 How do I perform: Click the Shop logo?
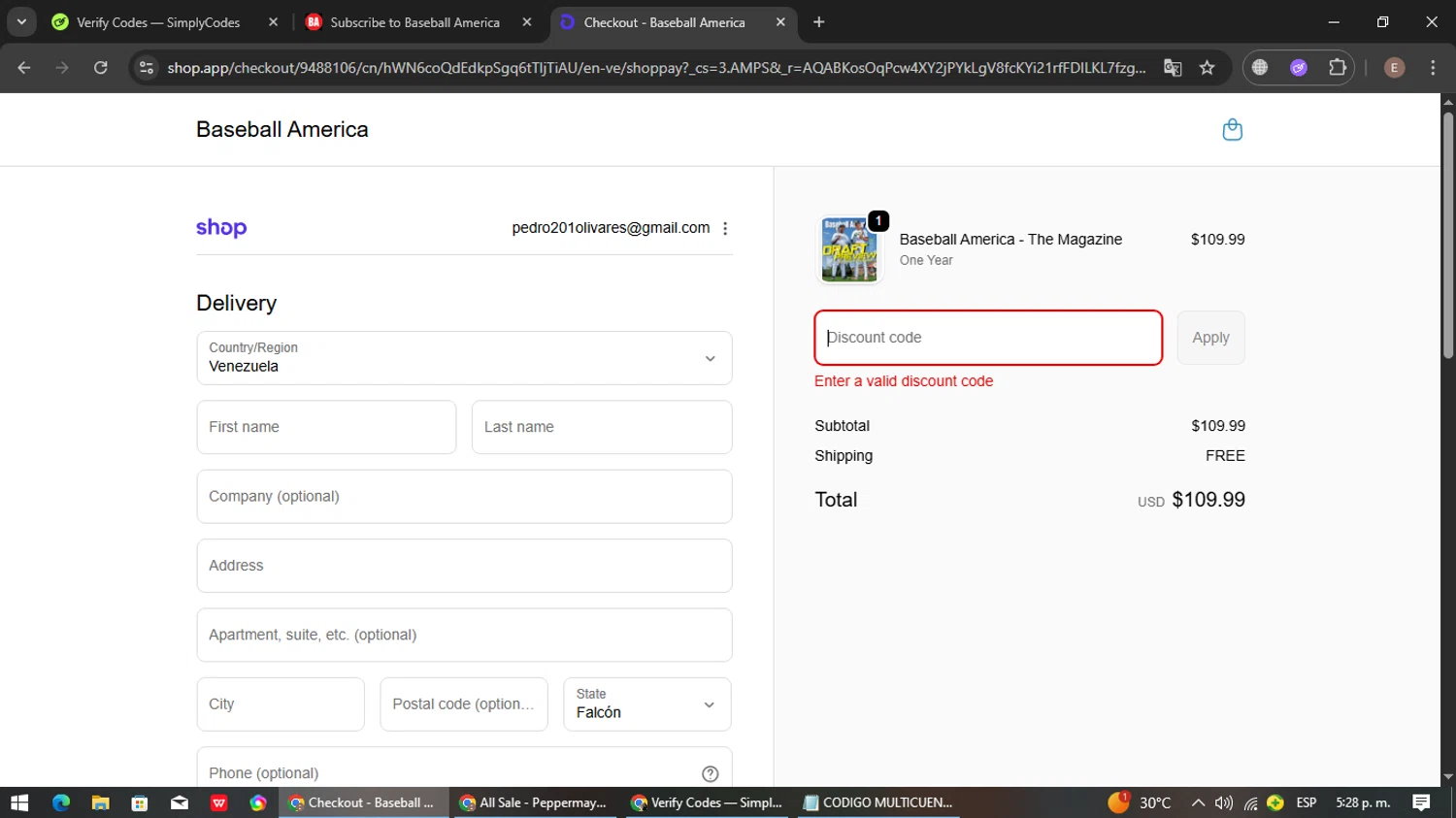(221, 228)
